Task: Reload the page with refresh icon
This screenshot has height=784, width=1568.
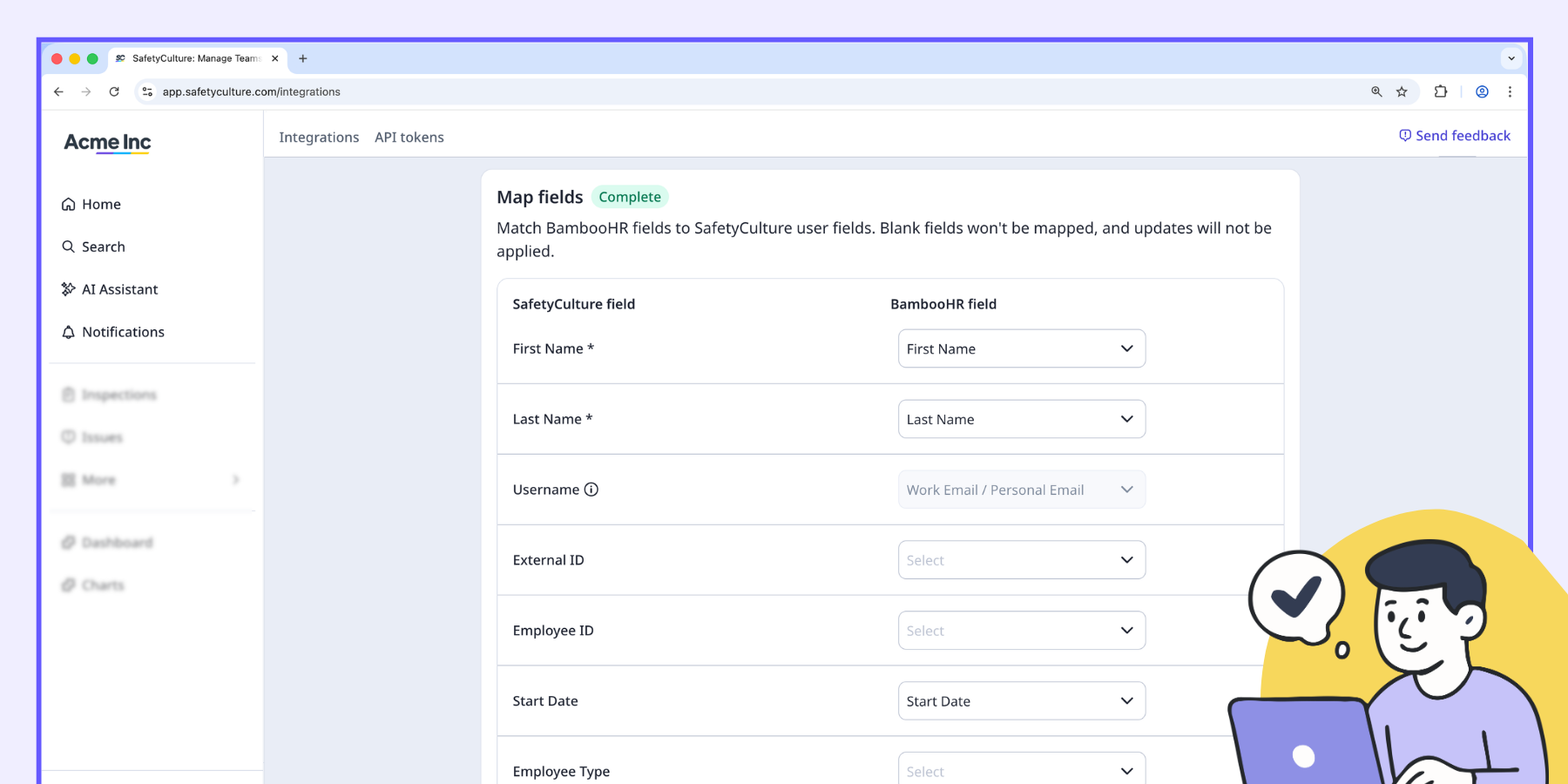Action: 114,91
